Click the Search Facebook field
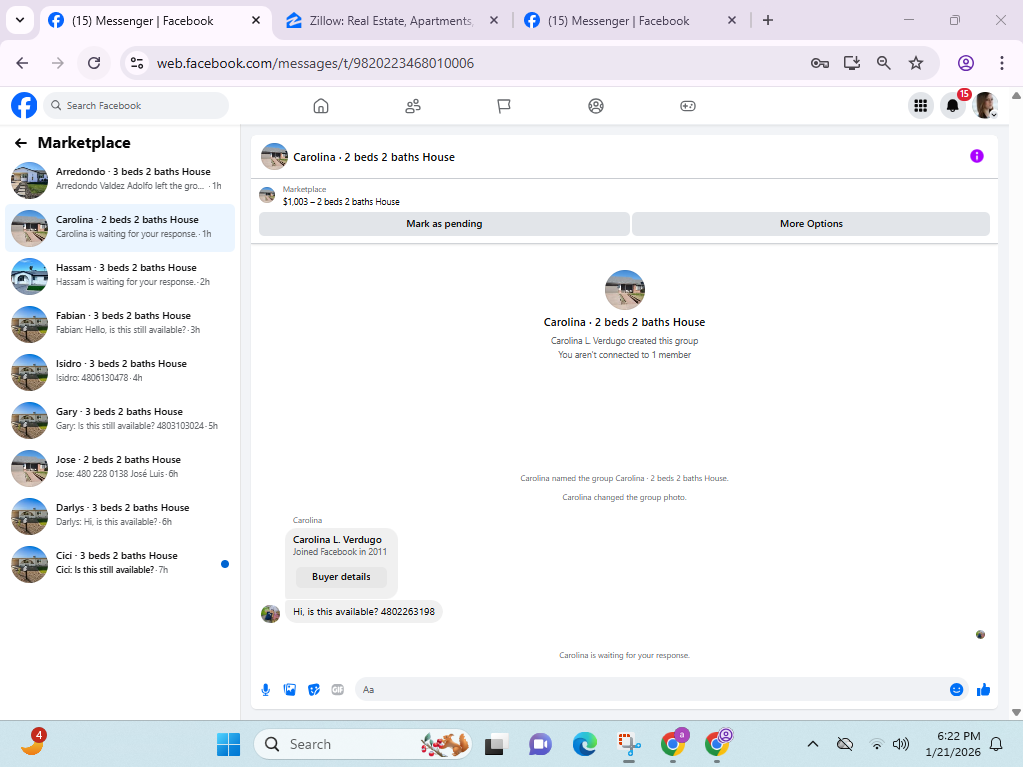This screenshot has height=767, width=1023. 136,106
